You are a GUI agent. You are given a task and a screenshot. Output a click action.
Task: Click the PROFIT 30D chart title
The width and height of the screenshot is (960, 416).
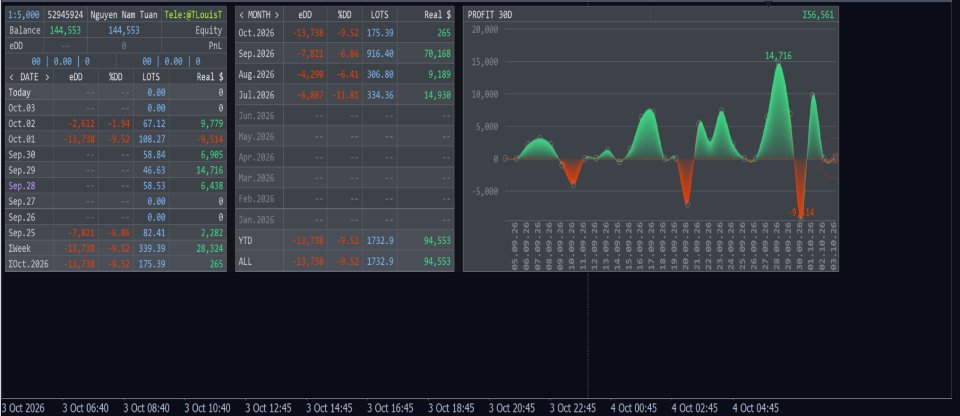tap(490, 15)
